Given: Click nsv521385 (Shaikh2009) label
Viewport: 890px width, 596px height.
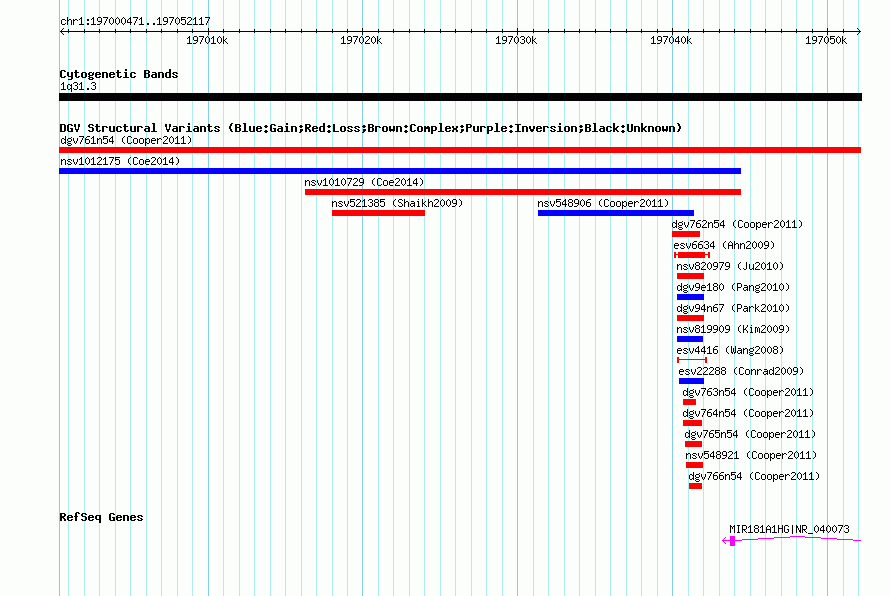Looking at the screenshot, I should pyautogui.click(x=397, y=203).
